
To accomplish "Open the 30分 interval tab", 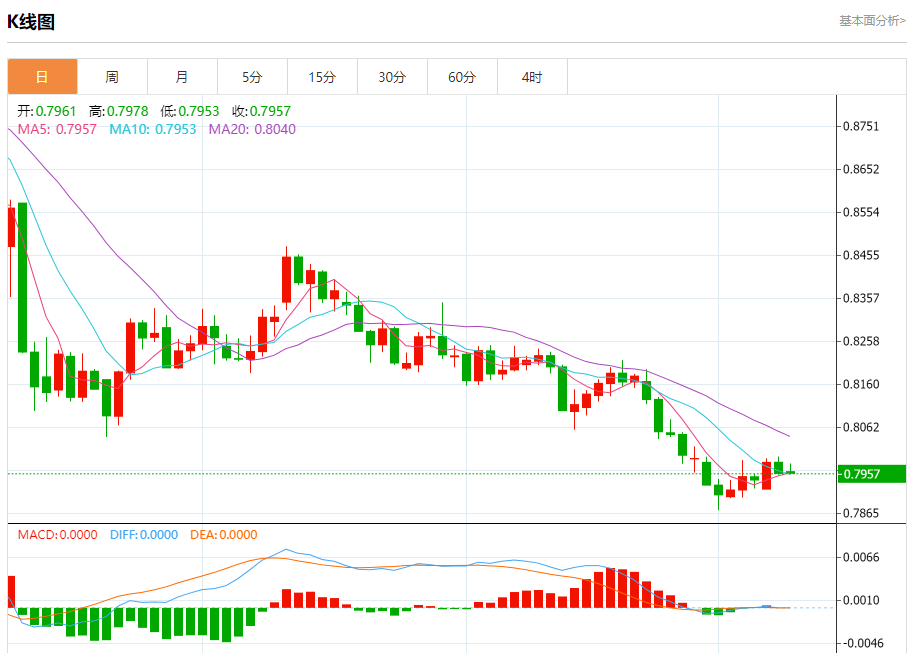I will pyautogui.click(x=392, y=76).
